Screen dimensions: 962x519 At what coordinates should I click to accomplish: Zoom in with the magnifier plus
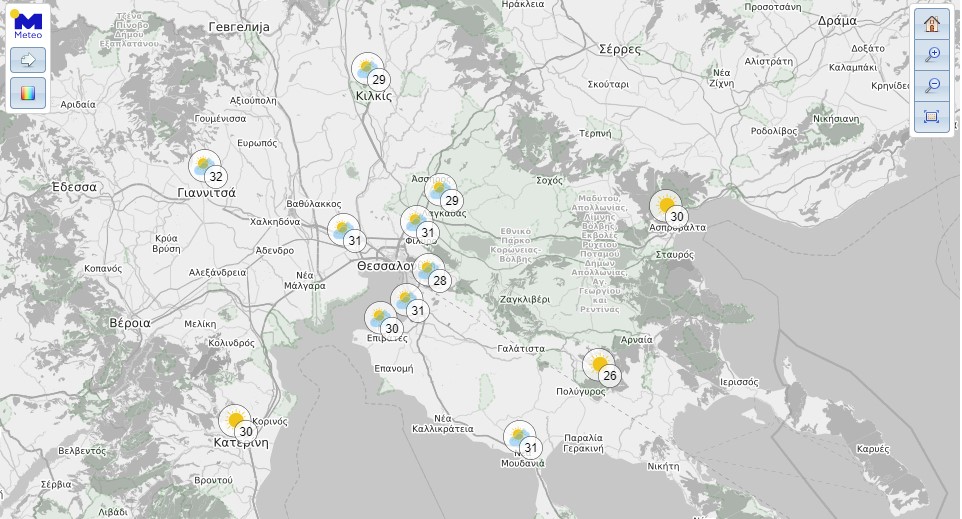[931, 55]
